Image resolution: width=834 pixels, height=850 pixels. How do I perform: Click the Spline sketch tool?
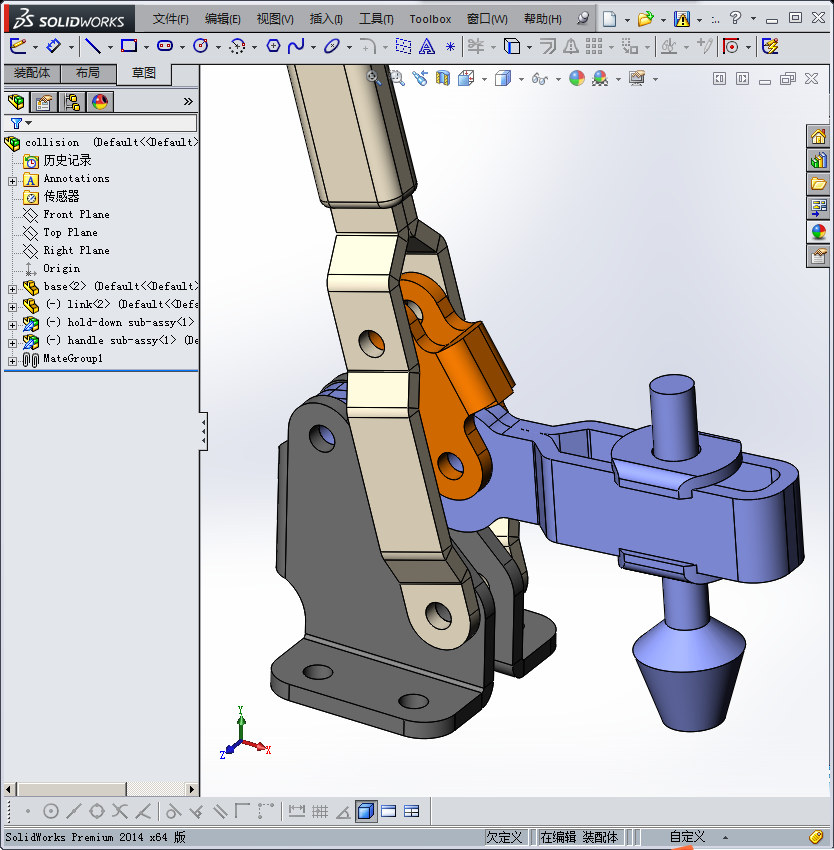click(296, 46)
